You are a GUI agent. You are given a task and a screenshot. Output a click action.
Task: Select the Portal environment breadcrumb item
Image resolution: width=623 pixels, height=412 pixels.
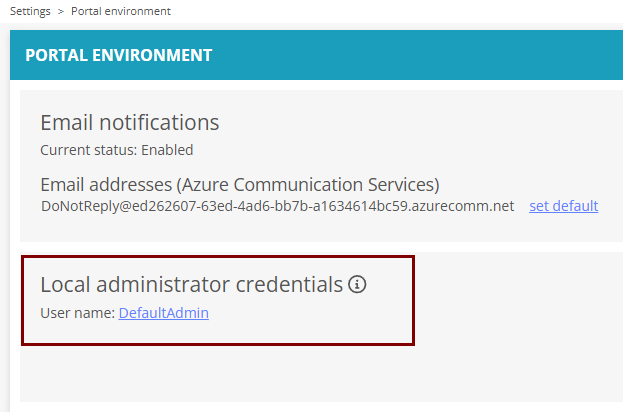click(x=121, y=11)
